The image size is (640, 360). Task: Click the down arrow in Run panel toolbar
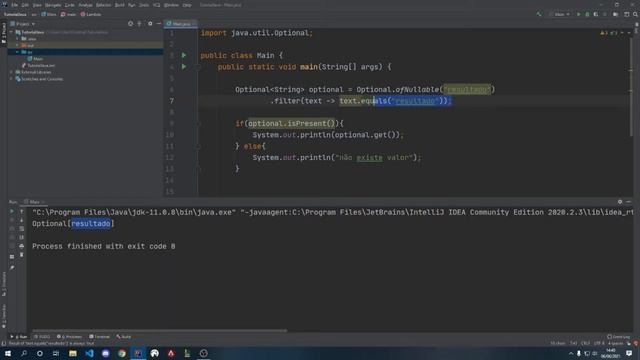pyautogui.click(x=22, y=220)
